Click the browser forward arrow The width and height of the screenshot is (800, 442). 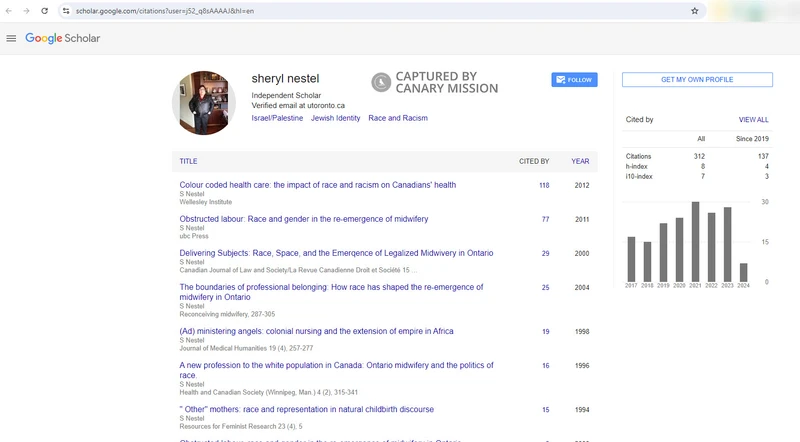(x=26, y=11)
